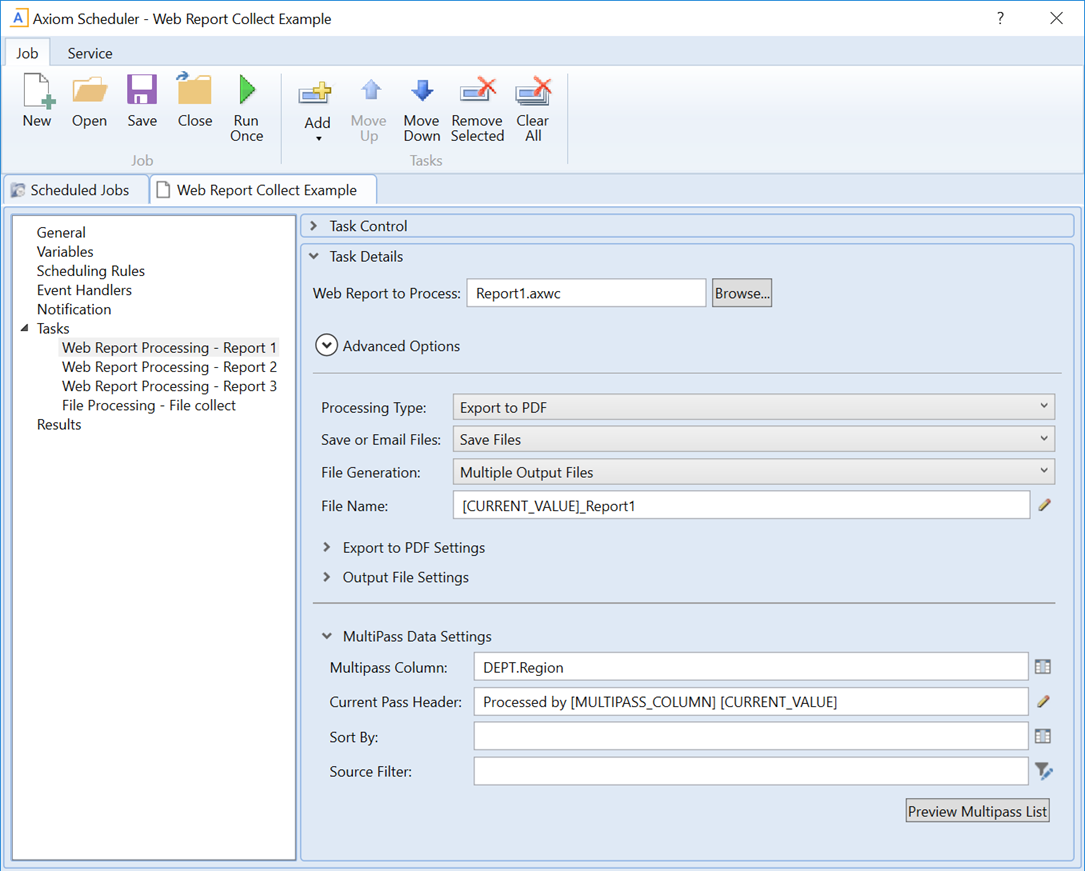Save the current job
The image size is (1085, 871).
[141, 100]
